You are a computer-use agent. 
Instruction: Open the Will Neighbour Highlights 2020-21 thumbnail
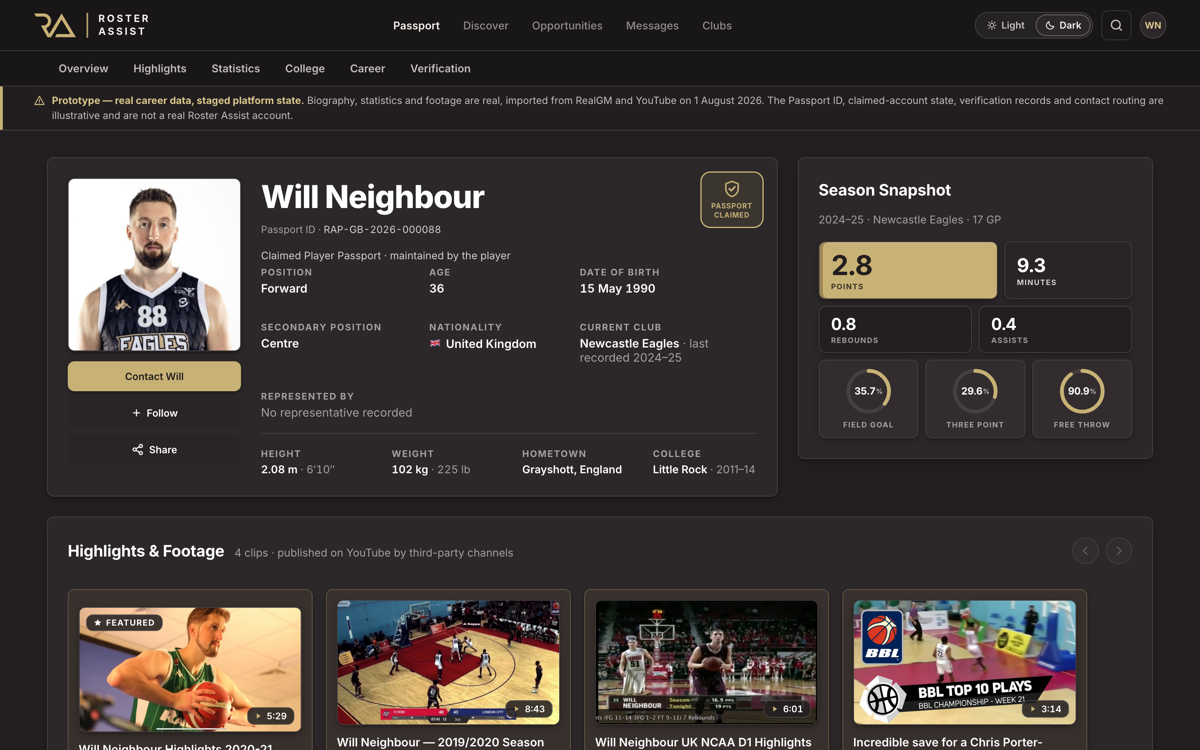pyautogui.click(x=190, y=670)
